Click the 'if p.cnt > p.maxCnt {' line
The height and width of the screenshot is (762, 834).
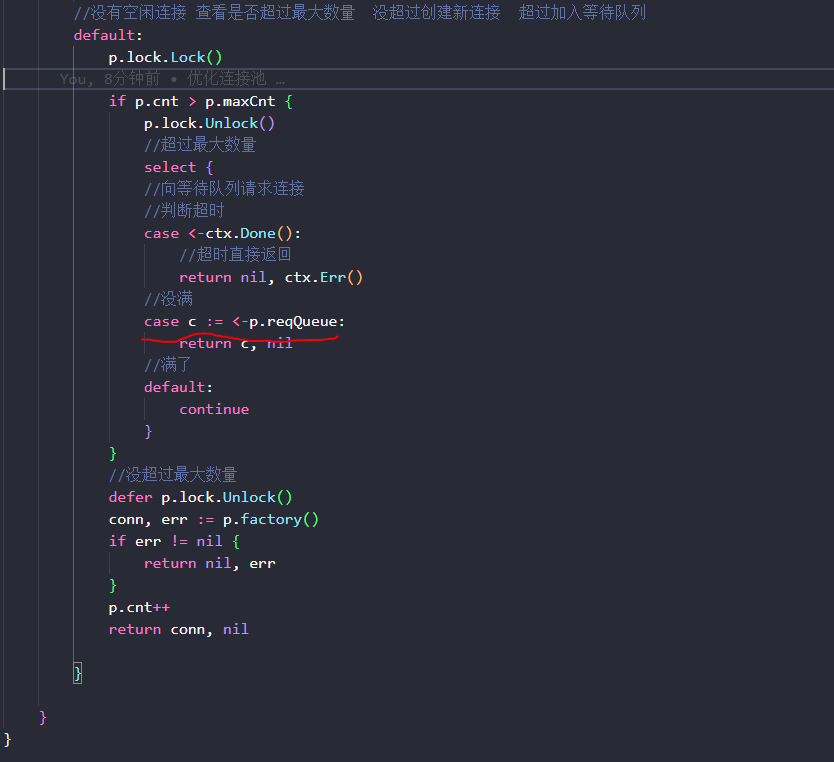[201, 101]
